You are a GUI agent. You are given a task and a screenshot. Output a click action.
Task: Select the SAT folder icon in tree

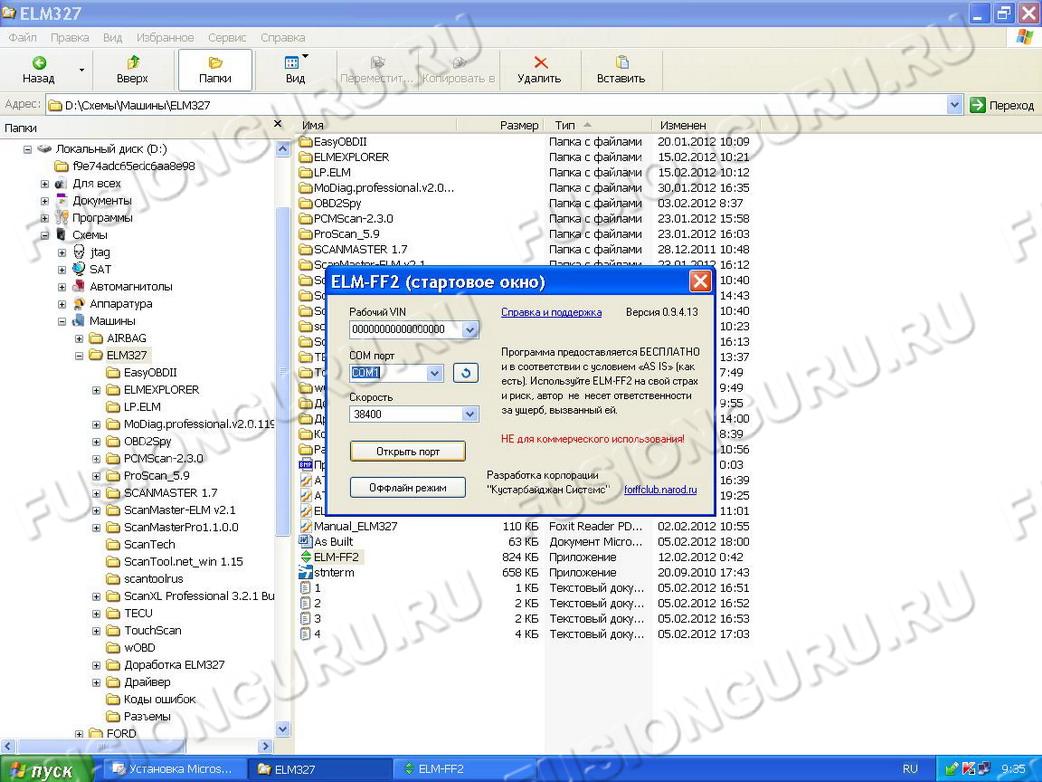[x=79, y=269]
